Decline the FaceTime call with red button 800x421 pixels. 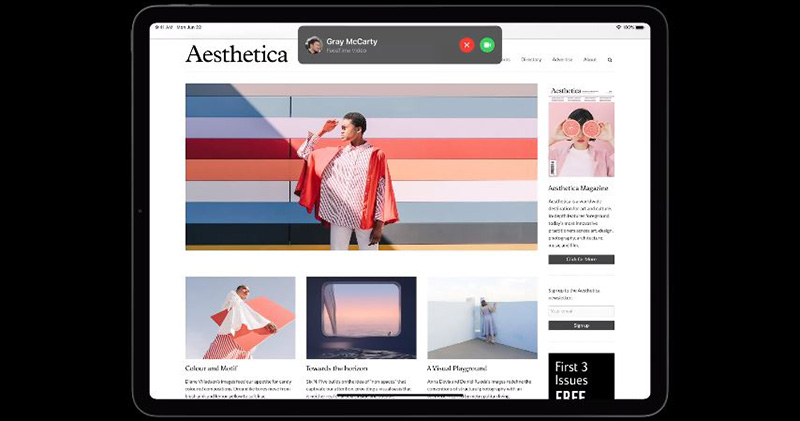tap(466, 45)
